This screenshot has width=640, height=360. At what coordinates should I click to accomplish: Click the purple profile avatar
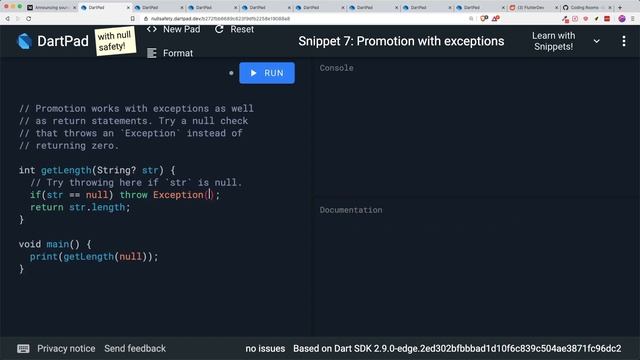(622, 19)
